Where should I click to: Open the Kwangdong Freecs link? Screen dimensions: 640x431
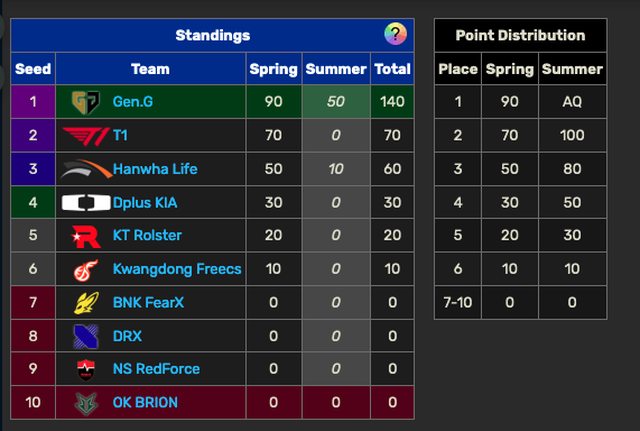point(177,269)
